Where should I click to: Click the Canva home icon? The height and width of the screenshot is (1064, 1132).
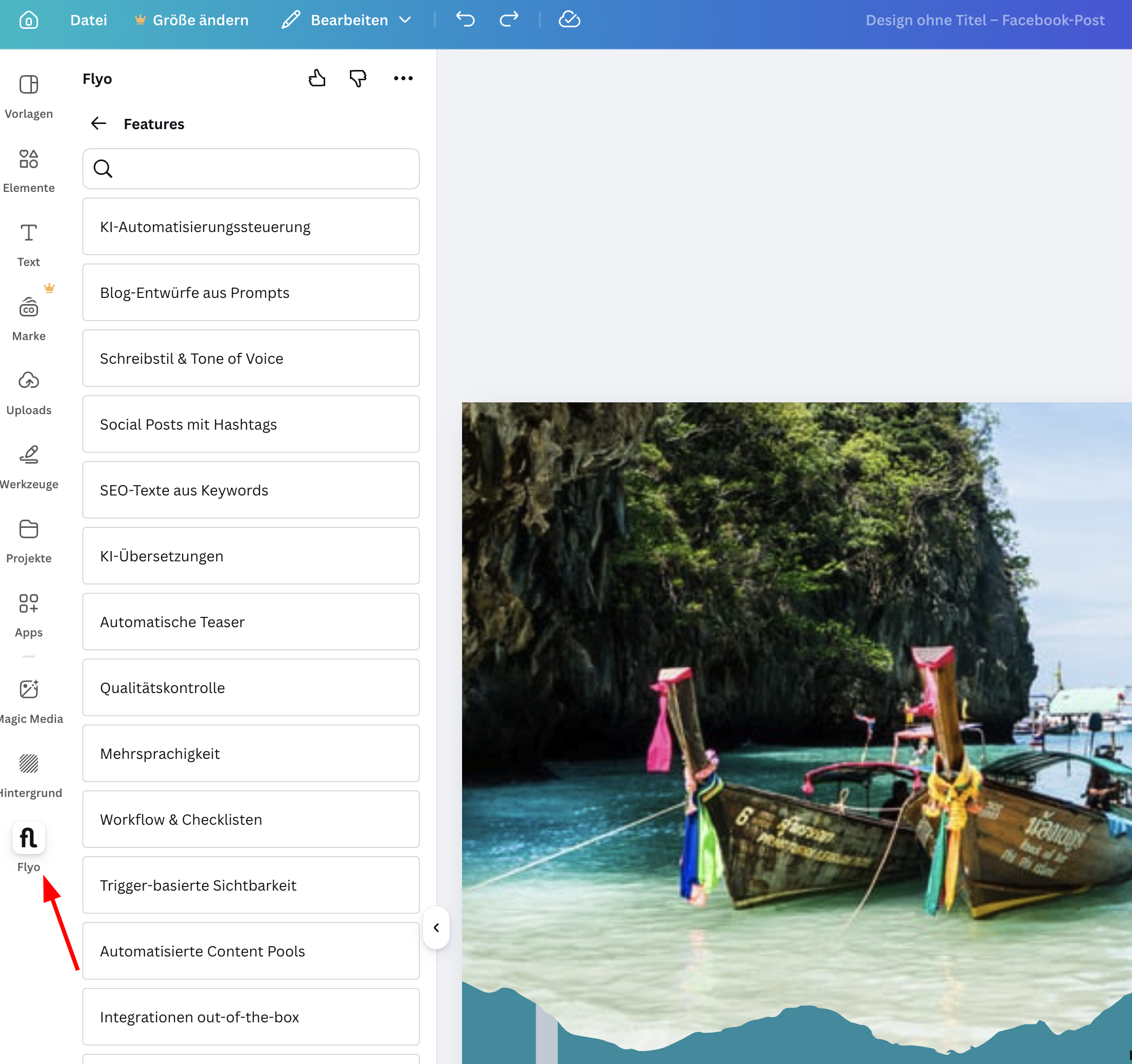(28, 20)
